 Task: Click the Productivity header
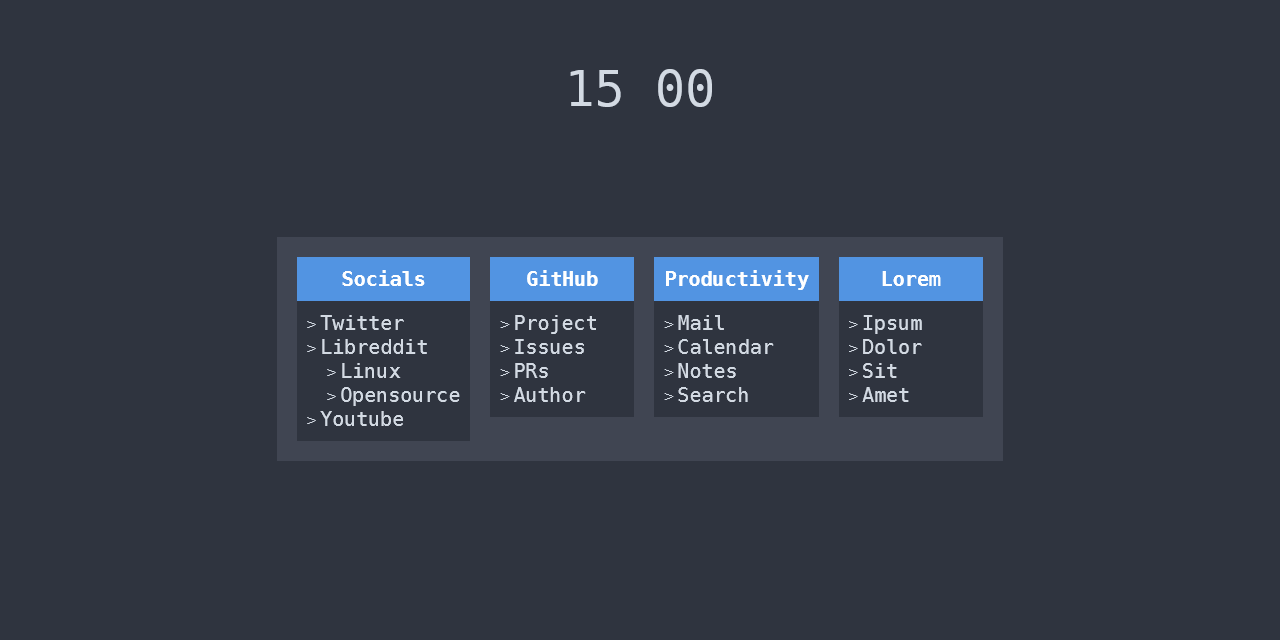736,279
